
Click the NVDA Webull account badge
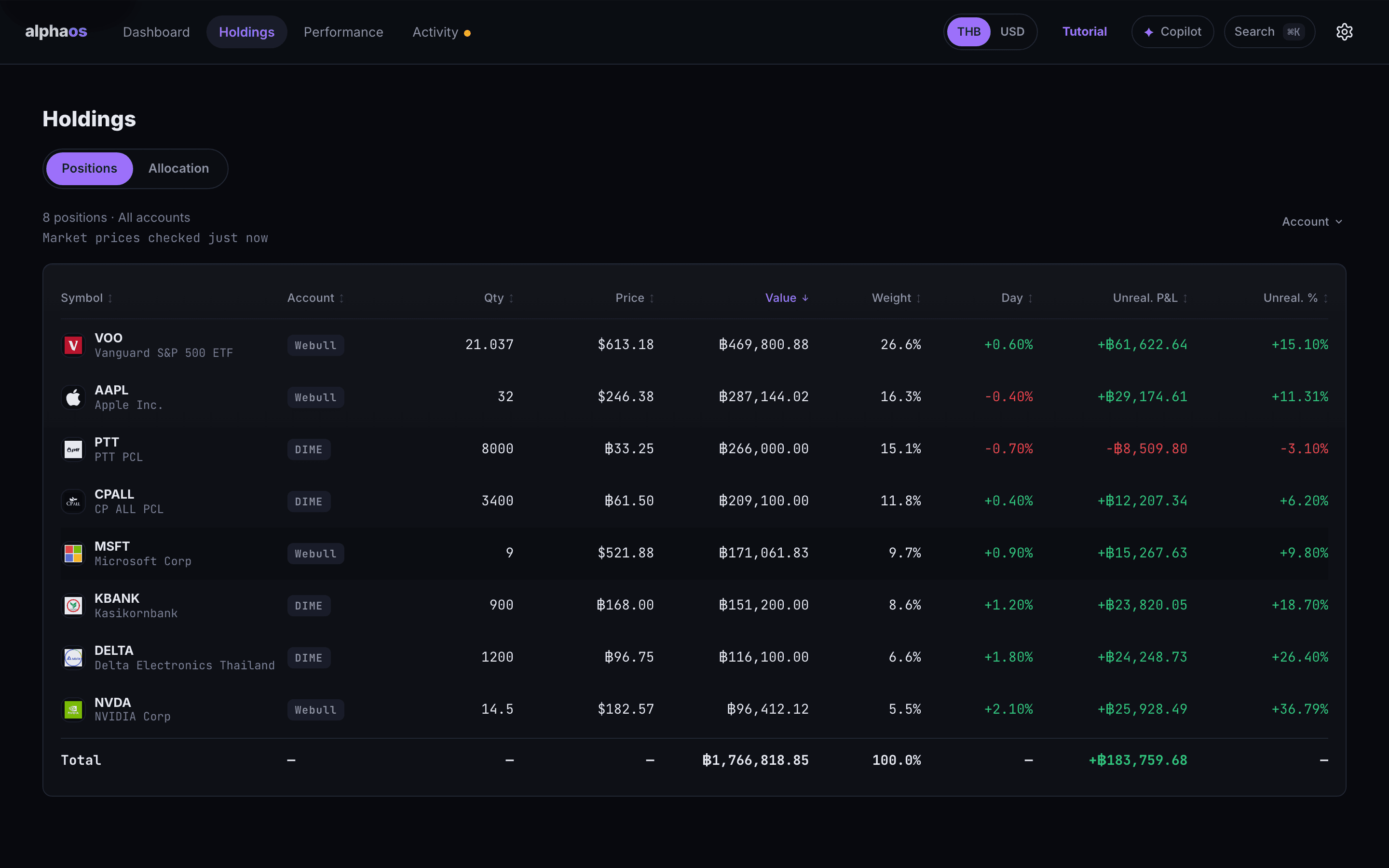pos(316,710)
